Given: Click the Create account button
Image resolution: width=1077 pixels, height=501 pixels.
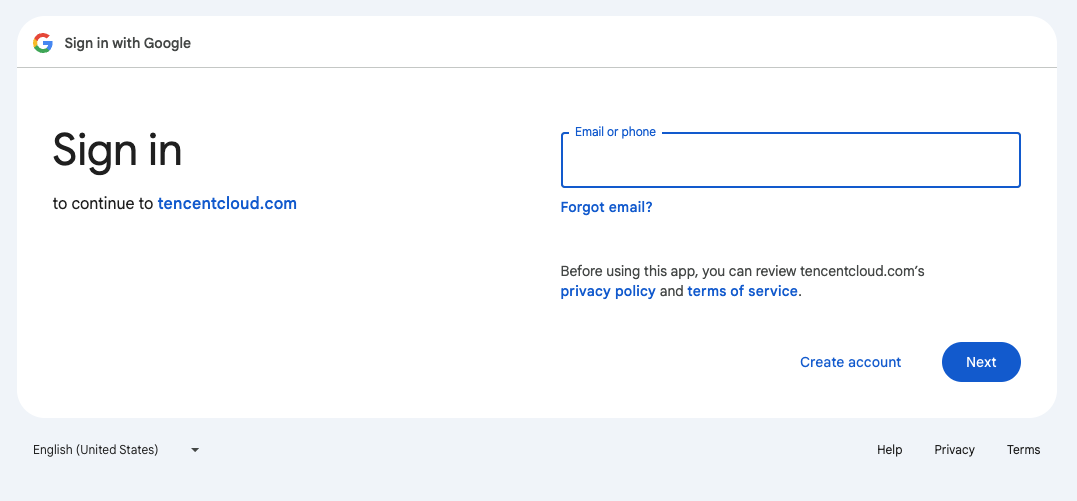Looking at the screenshot, I should pos(850,362).
